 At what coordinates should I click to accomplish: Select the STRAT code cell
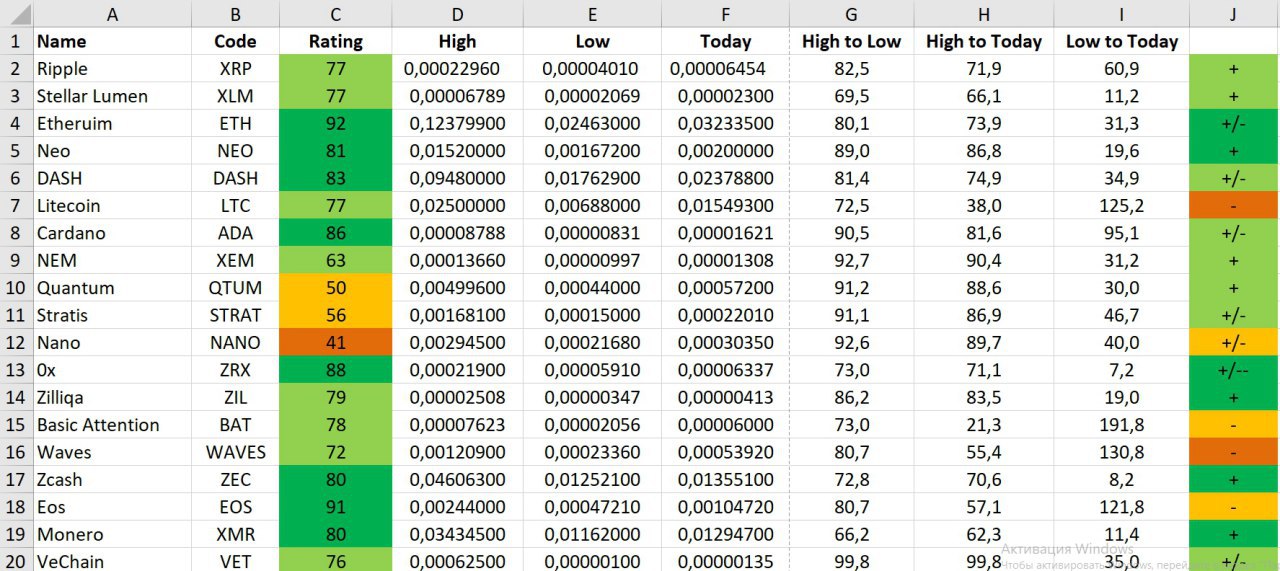point(235,315)
